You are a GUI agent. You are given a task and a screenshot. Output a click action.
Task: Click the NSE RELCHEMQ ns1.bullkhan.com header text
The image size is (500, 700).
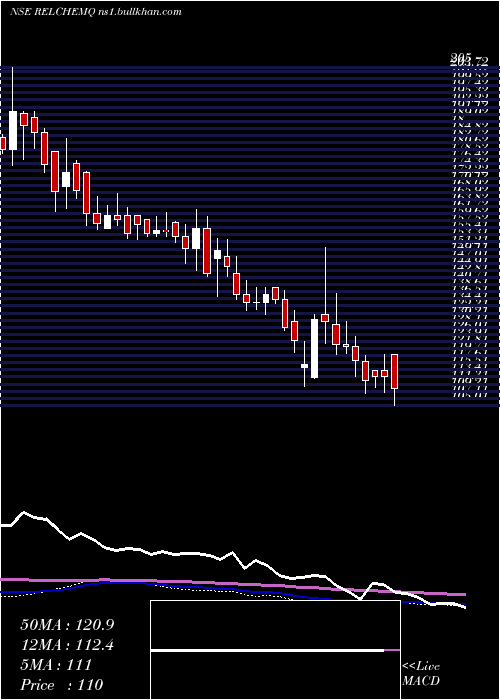coord(96,12)
